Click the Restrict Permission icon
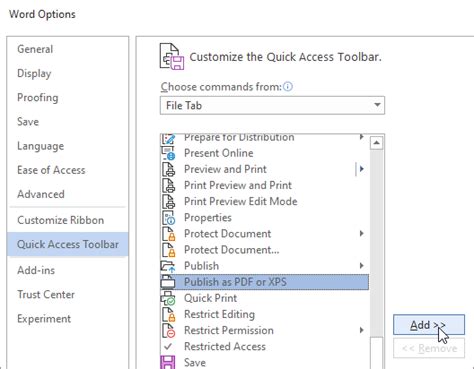The height and width of the screenshot is (369, 474). pos(169,330)
